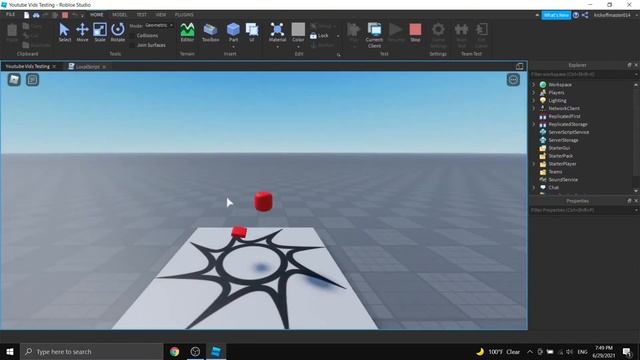Viewport: 640px width, 360px height.
Task: Switch to the MODEL ribbon tab
Action: pos(120,15)
